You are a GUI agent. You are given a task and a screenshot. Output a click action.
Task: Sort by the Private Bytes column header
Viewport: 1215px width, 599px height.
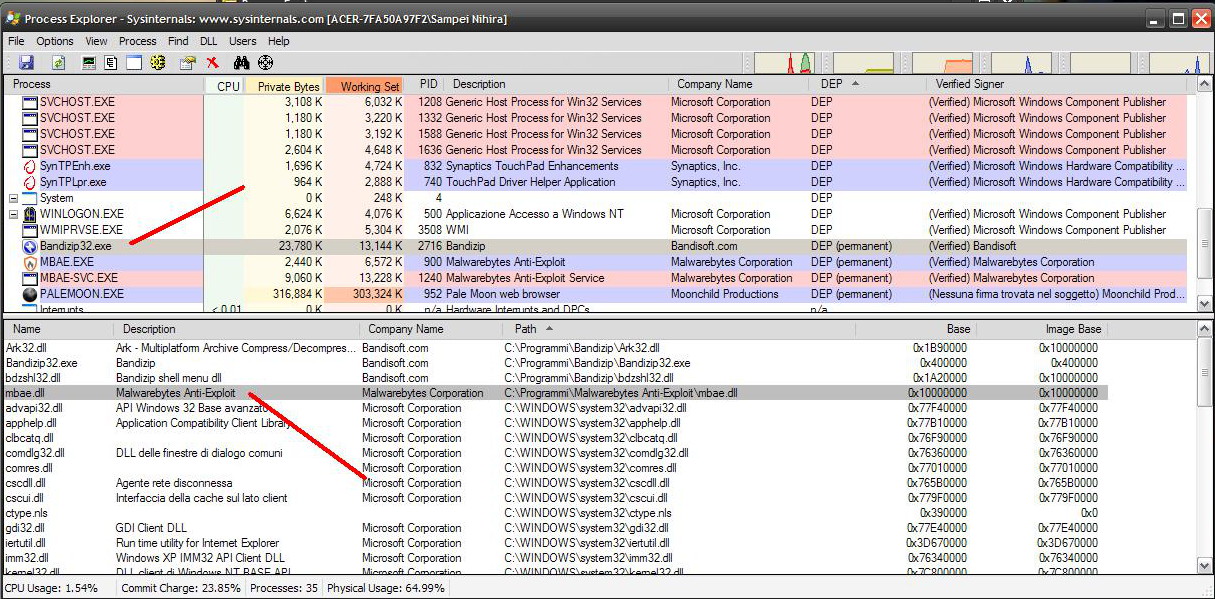tap(284, 86)
